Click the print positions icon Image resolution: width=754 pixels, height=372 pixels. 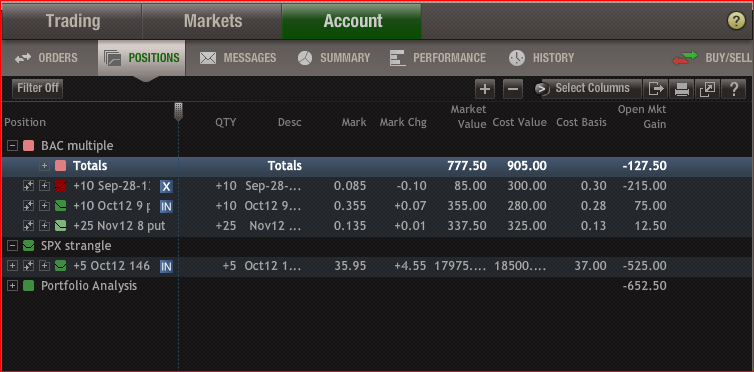pos(682,89)
